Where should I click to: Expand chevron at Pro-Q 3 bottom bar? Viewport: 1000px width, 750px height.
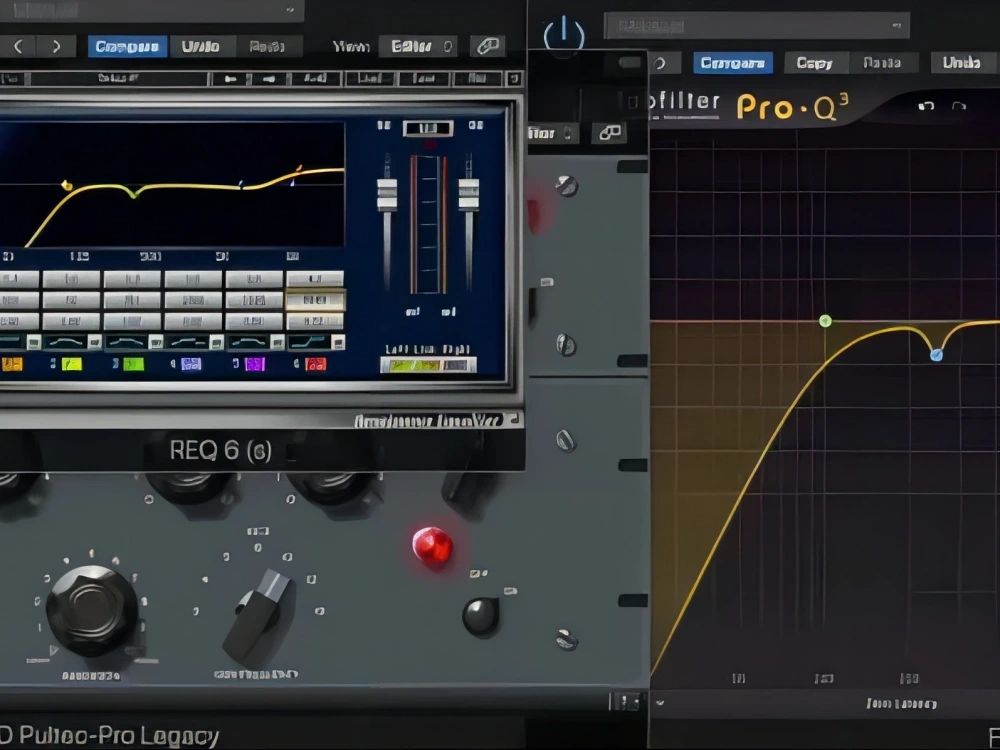click(660, 703)
